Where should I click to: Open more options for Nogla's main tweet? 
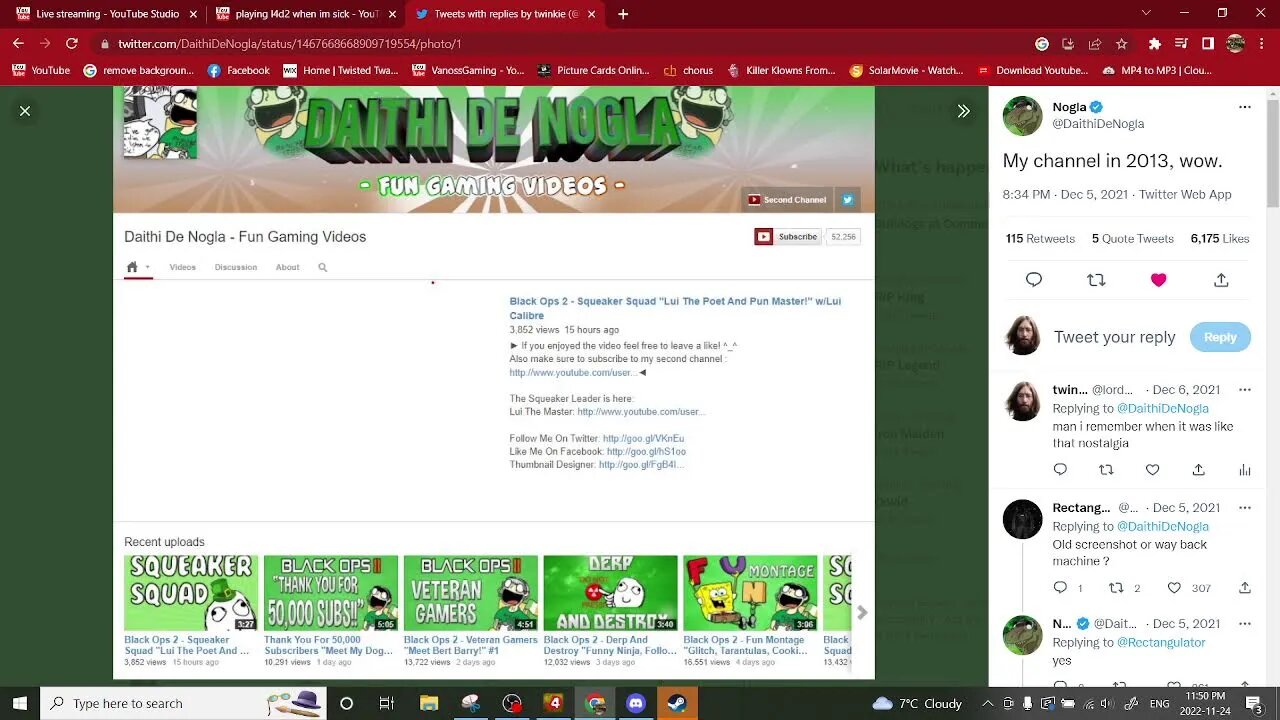(x=1244, y=107)
